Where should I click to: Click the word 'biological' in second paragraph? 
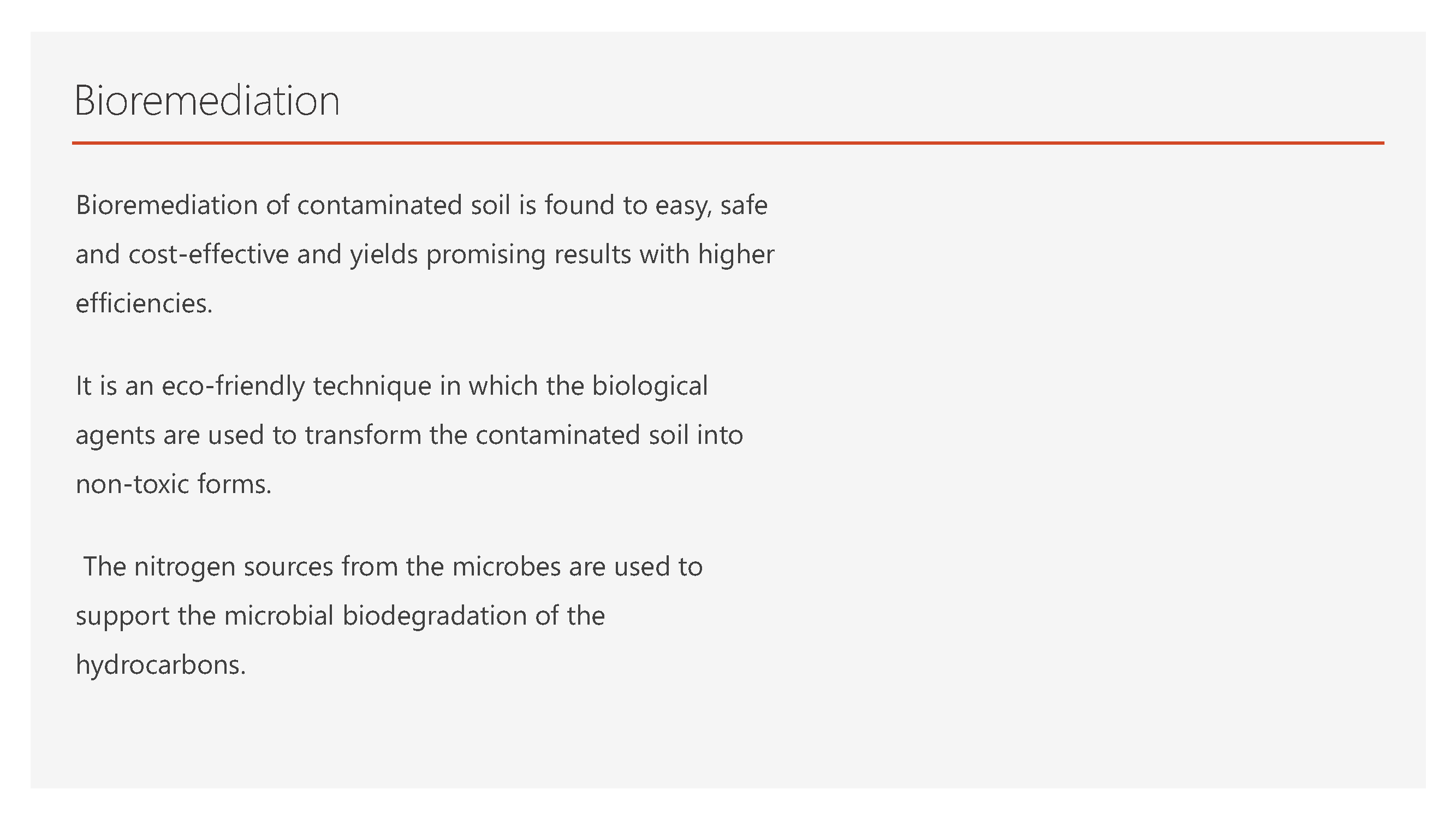[650, 387]
